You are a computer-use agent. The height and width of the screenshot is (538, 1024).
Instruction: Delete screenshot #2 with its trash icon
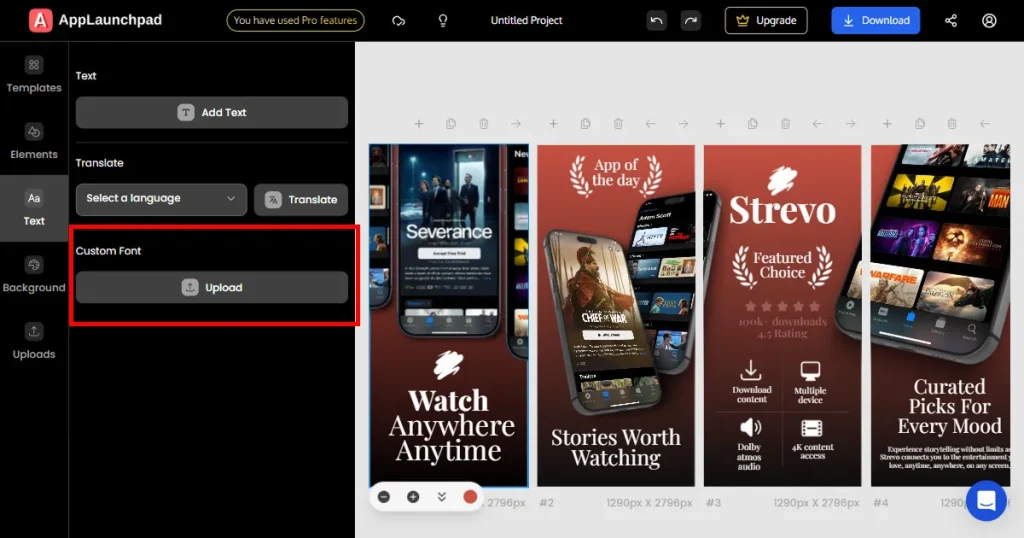click(618, 124)
